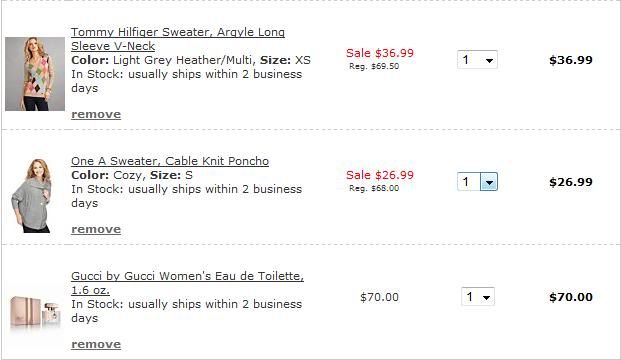Click the bold $26.99 item total
This screenshot has width=621, height=360.
[571, 182]
